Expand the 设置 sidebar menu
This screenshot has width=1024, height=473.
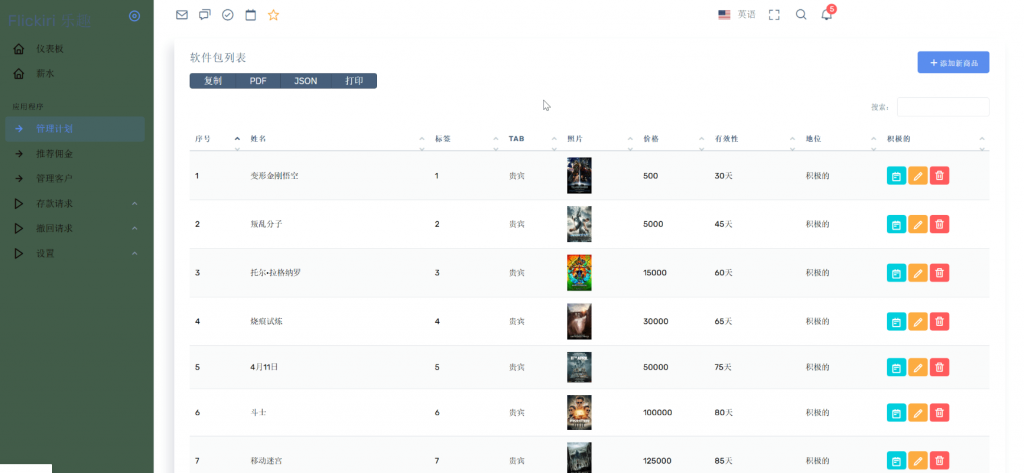click(x=75, y=253)
